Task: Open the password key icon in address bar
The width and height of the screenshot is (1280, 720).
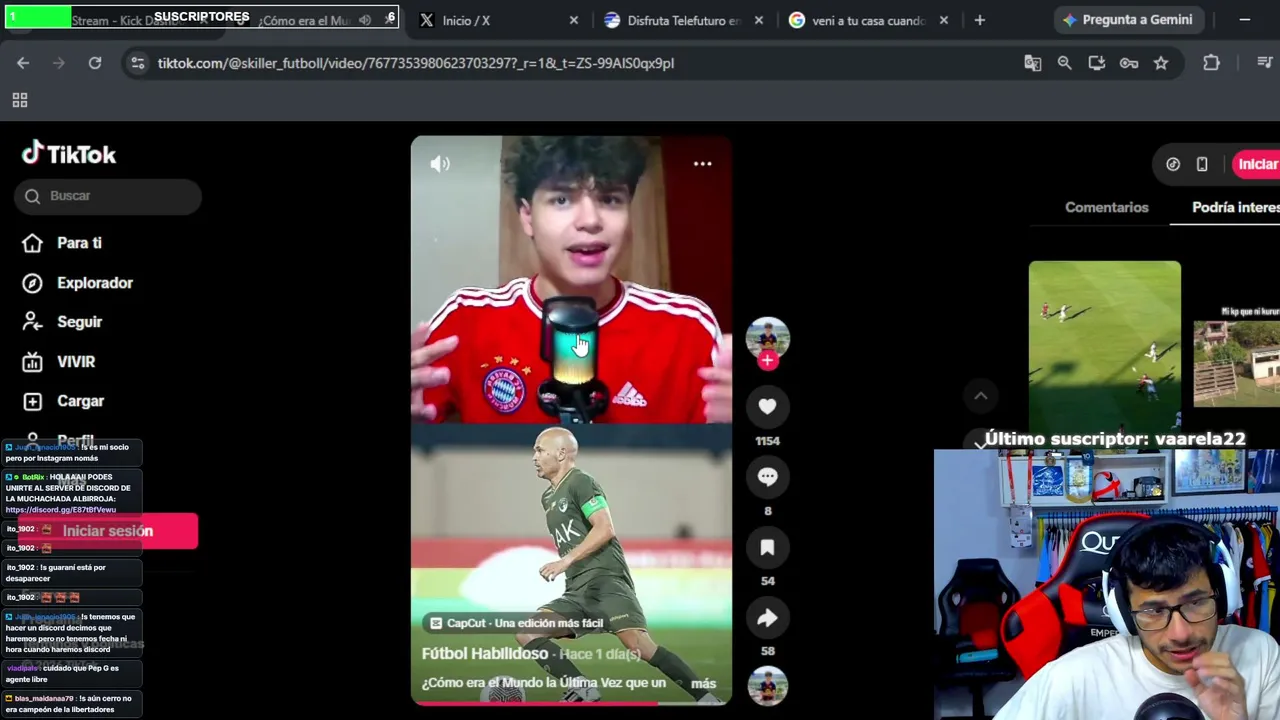Action: click(x=1129, y=63)
